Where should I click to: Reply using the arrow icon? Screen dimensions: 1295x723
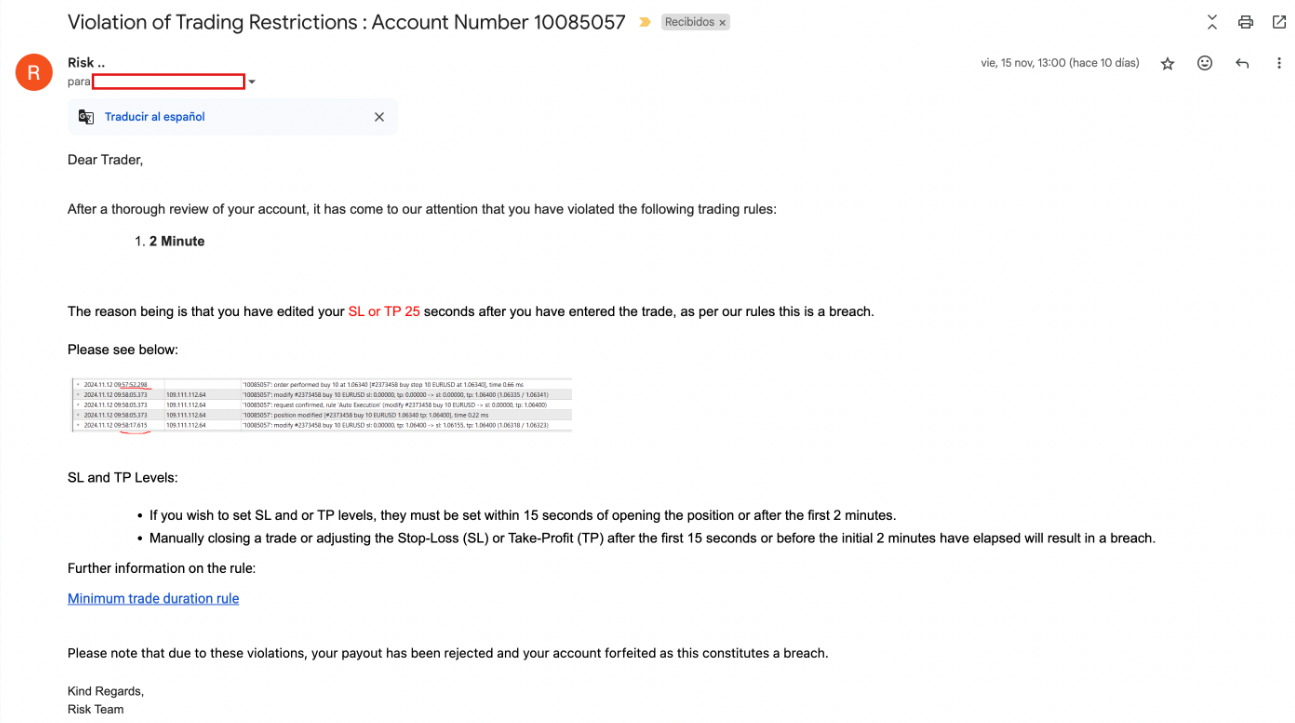1242,63
